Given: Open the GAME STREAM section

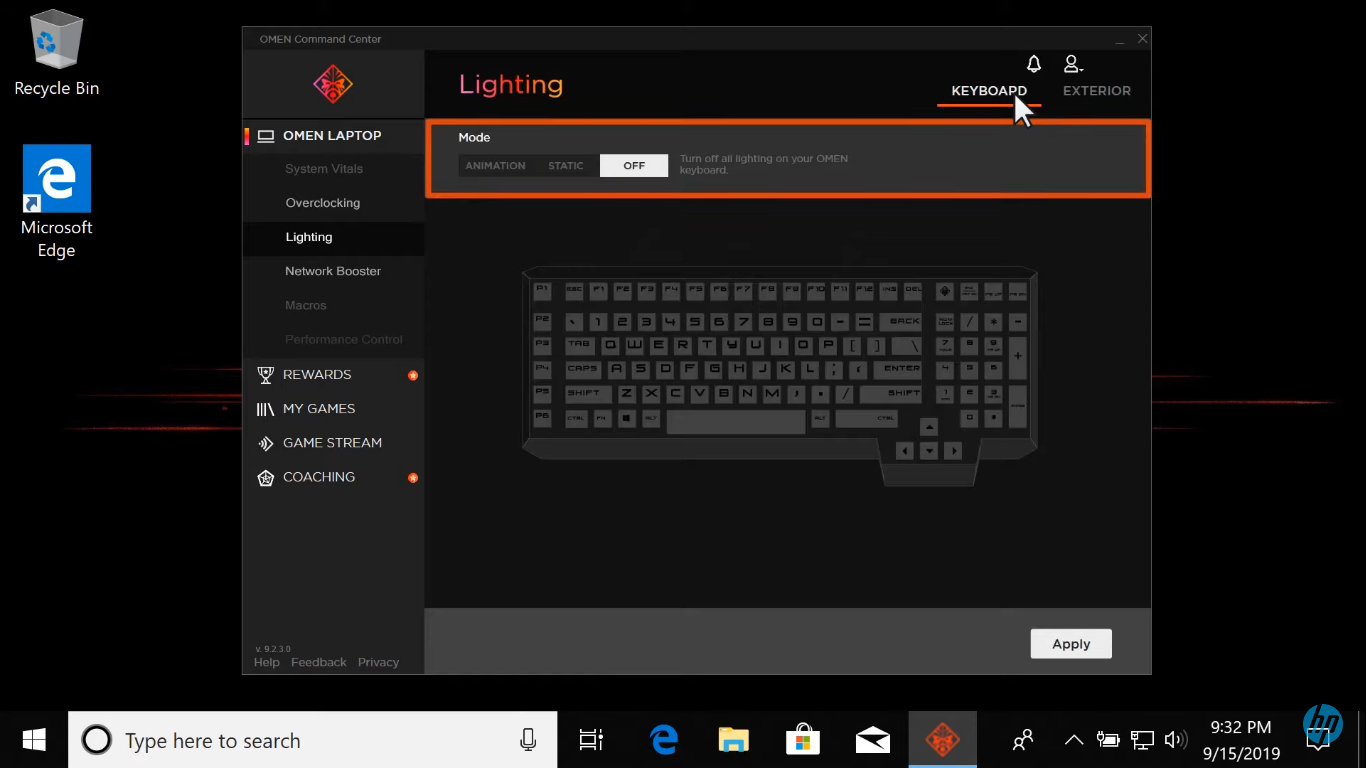Looking at the screenshot, I should point(334,443).
